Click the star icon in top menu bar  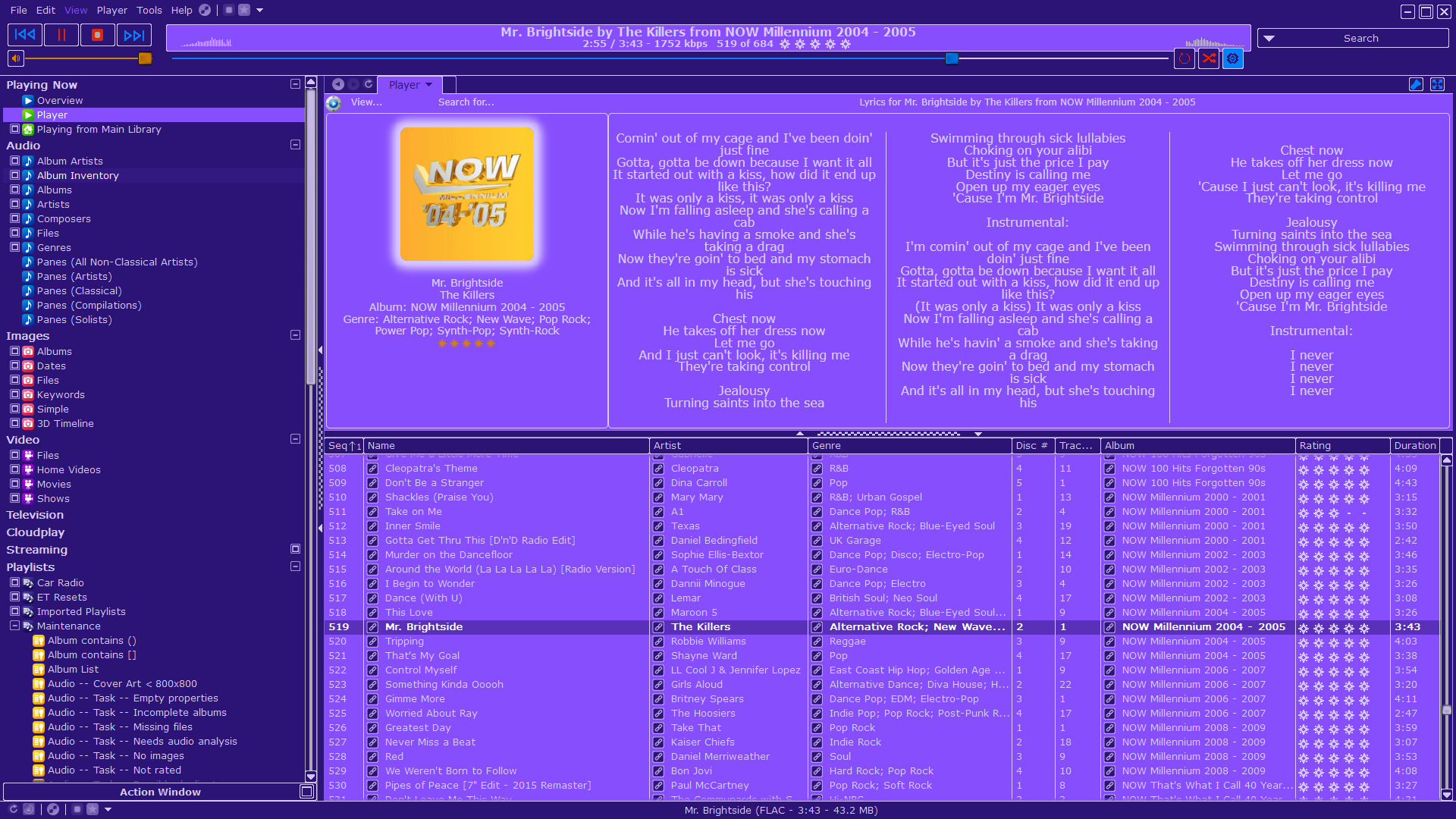click(x=244, y=10)
